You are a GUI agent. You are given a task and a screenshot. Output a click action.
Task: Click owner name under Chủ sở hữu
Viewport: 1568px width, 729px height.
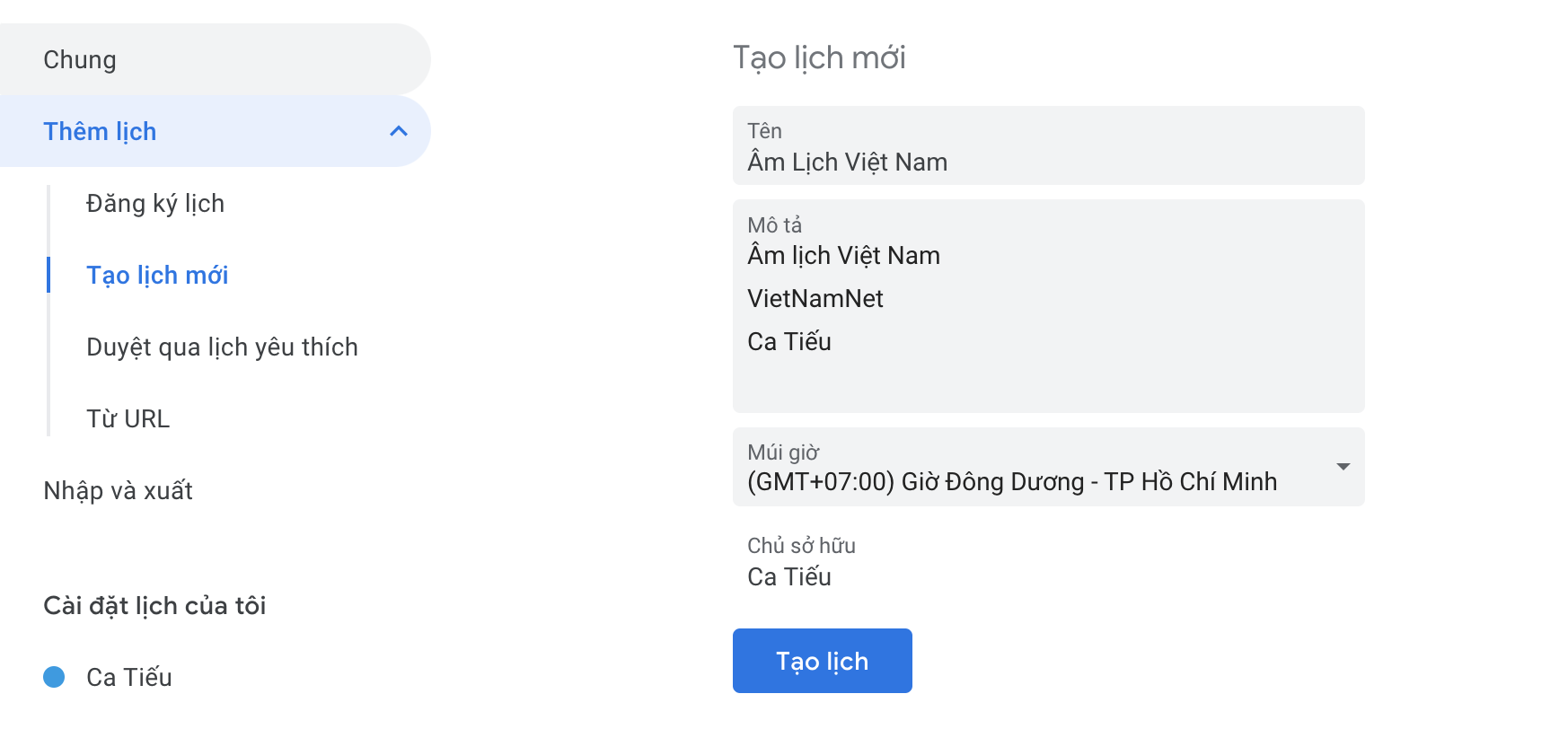789,577
